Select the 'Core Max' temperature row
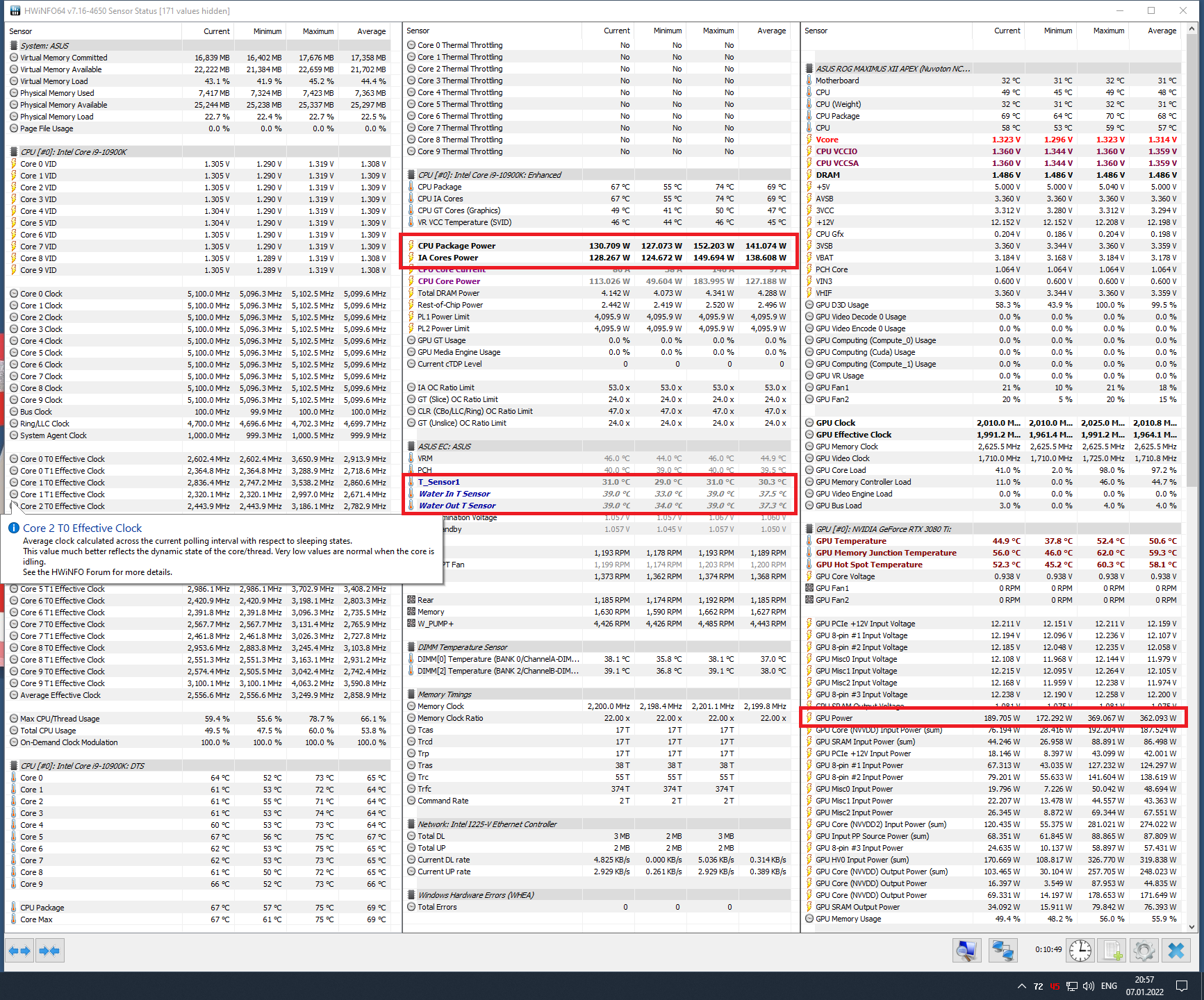Screen dimensions: 1204x1000 [198, 919]
